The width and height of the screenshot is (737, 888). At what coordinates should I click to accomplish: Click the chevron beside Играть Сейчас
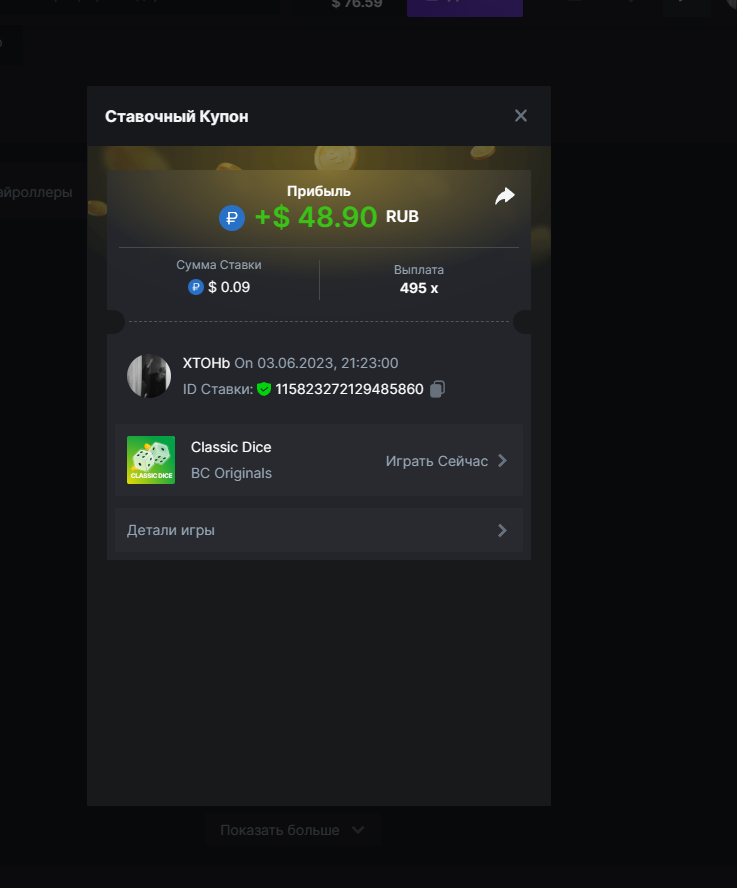pos(503,461)
